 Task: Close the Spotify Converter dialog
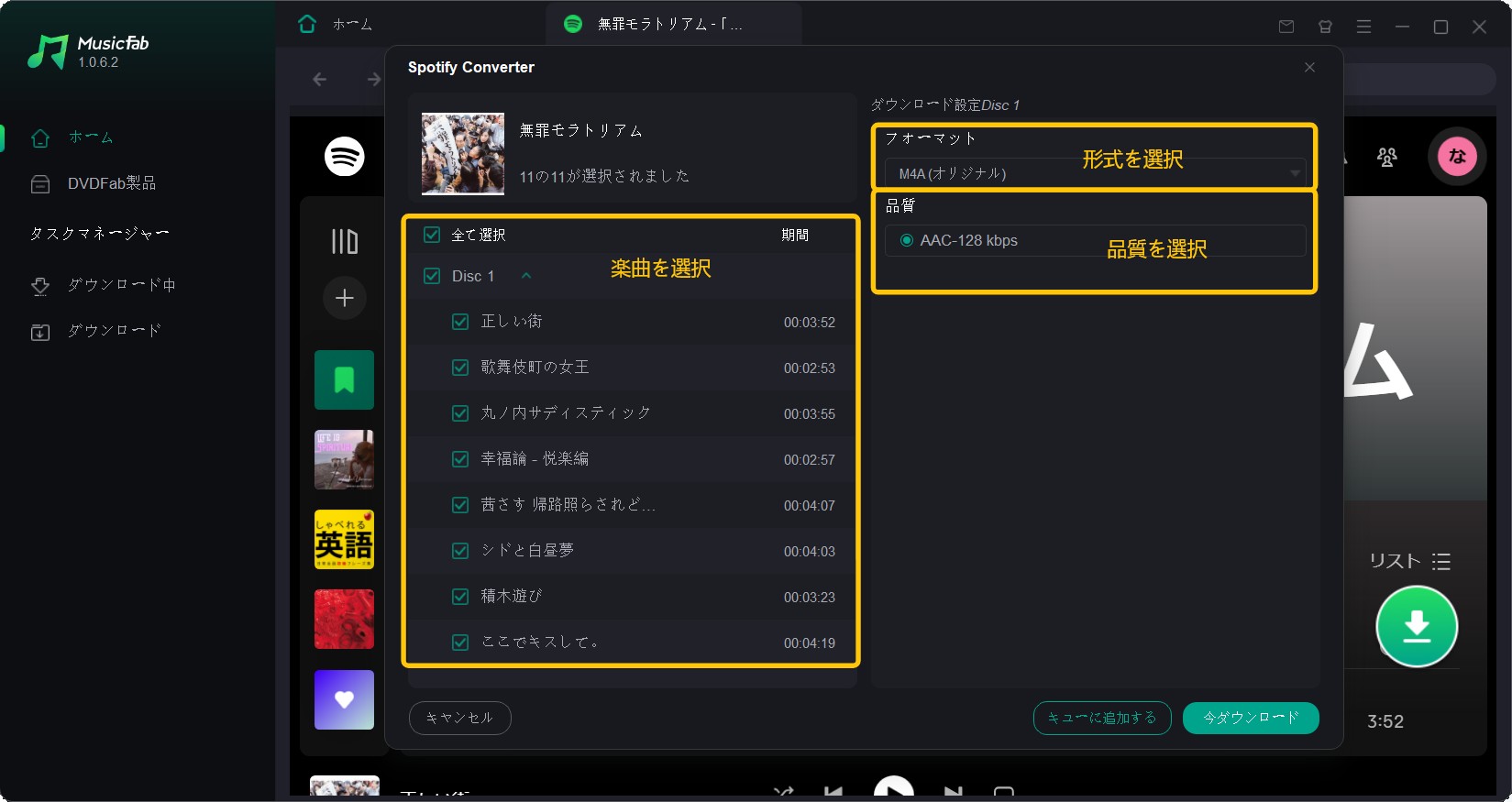point(1309,67)
